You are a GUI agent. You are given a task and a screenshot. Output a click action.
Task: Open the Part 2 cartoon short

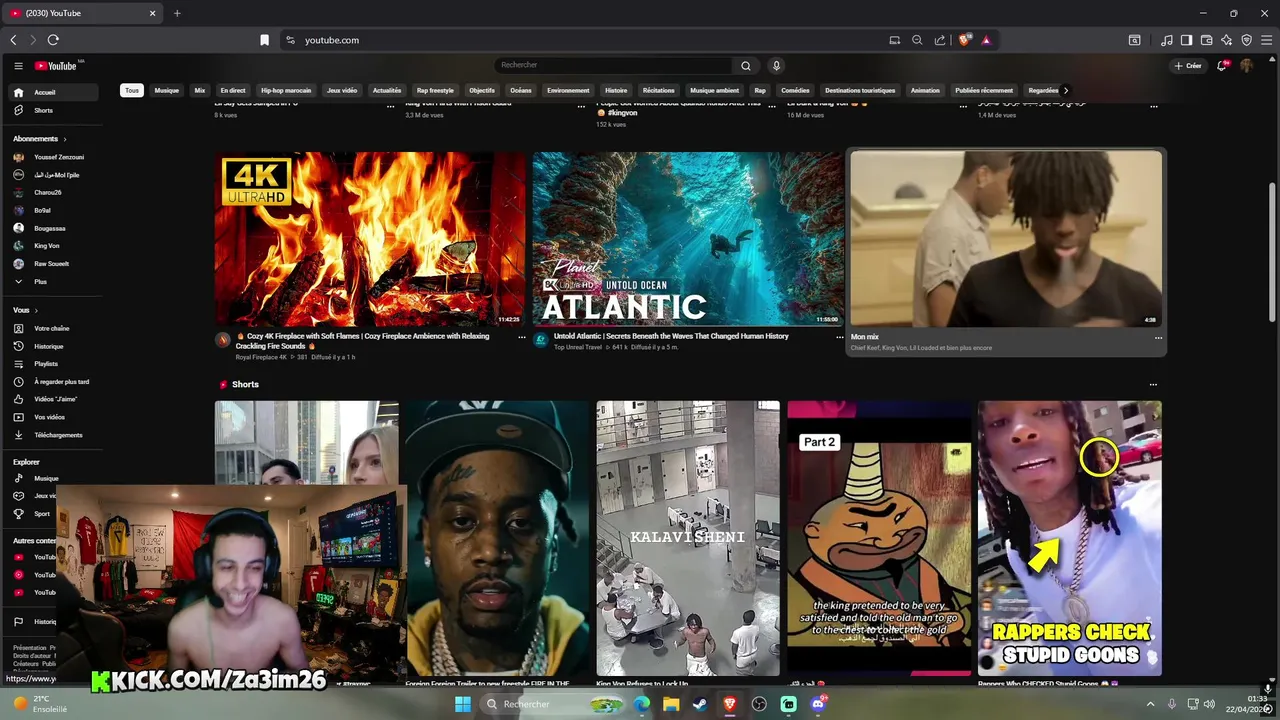[x=879, y=538]
